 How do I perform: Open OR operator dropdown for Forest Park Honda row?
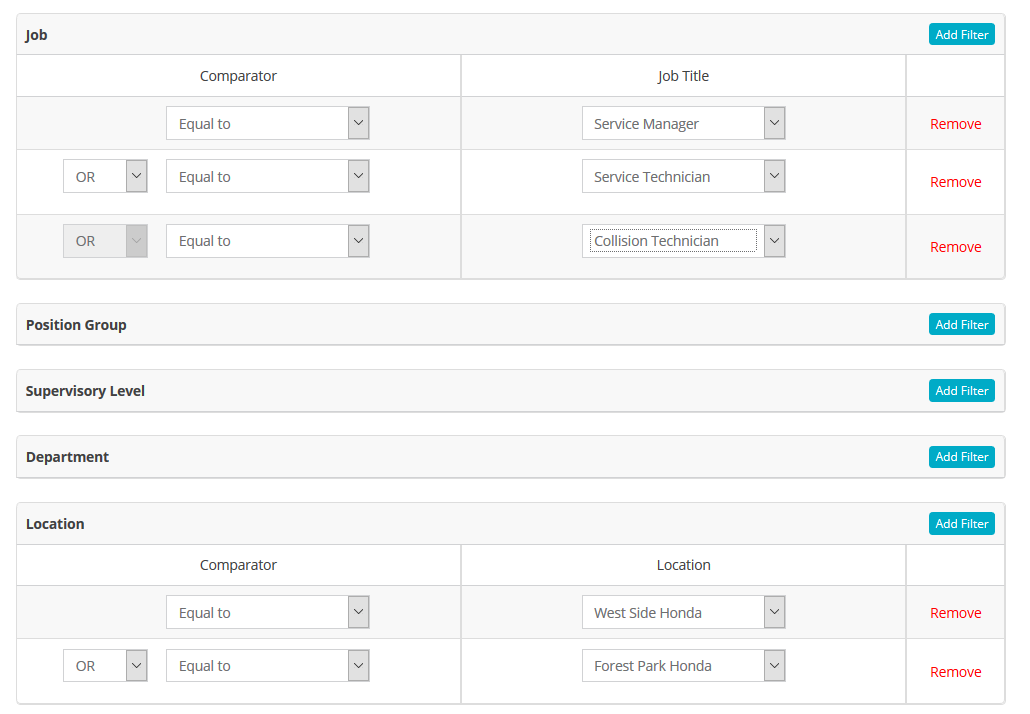pos(105,665)
